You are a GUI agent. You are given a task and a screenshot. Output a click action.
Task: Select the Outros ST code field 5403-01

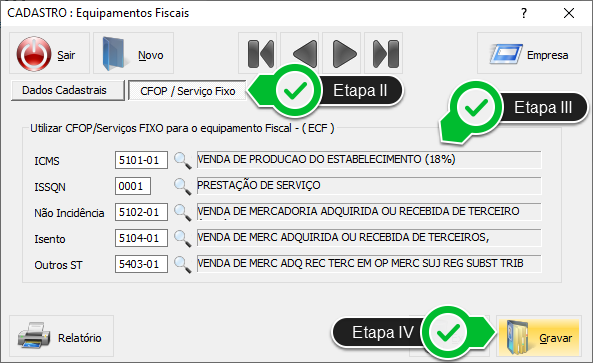click(141, 264)
